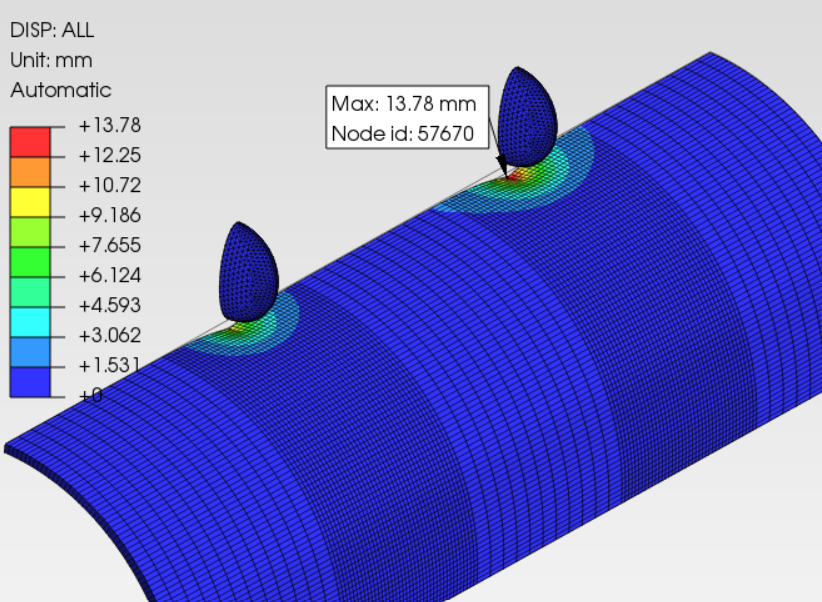Screen dimensions: 822x602
Task: Select the +7.655 legend value label
Action: (109, 245)
